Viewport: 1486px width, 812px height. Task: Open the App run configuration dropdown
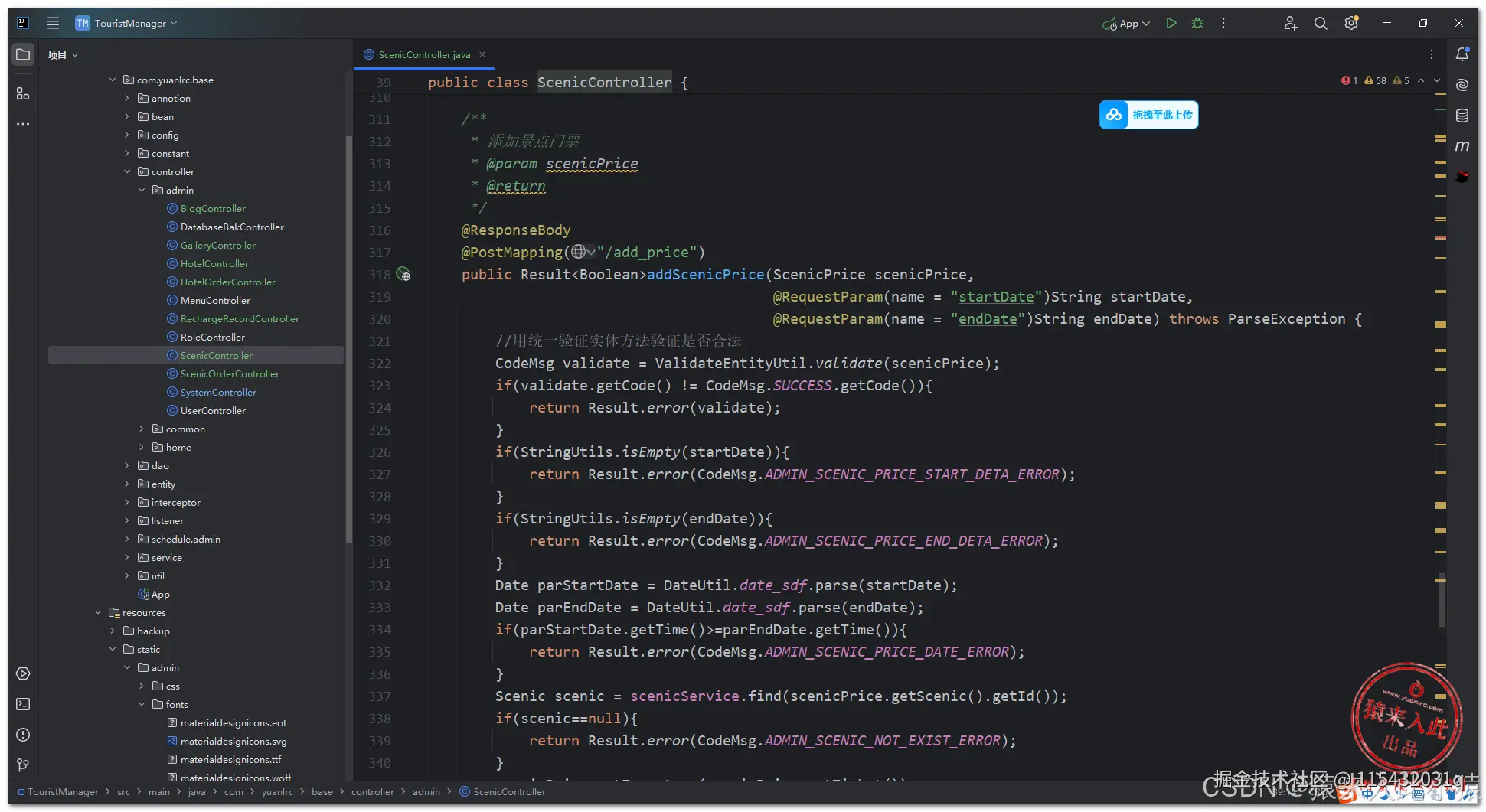pyautogui.click(x=1126, y=24)
